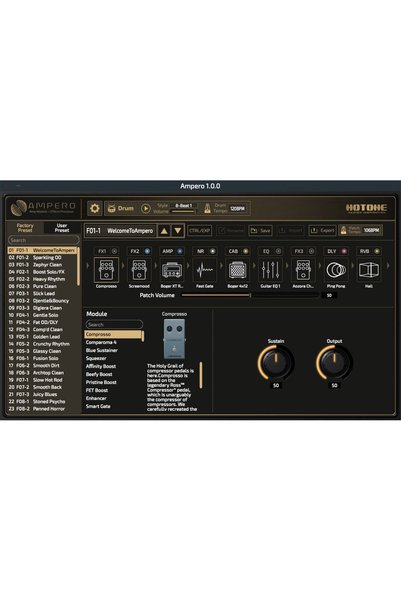Select the Screamood FX2 pedal icon
Image resolution: width=401 pixels, height=601 pixels.
tap(139, 270)
